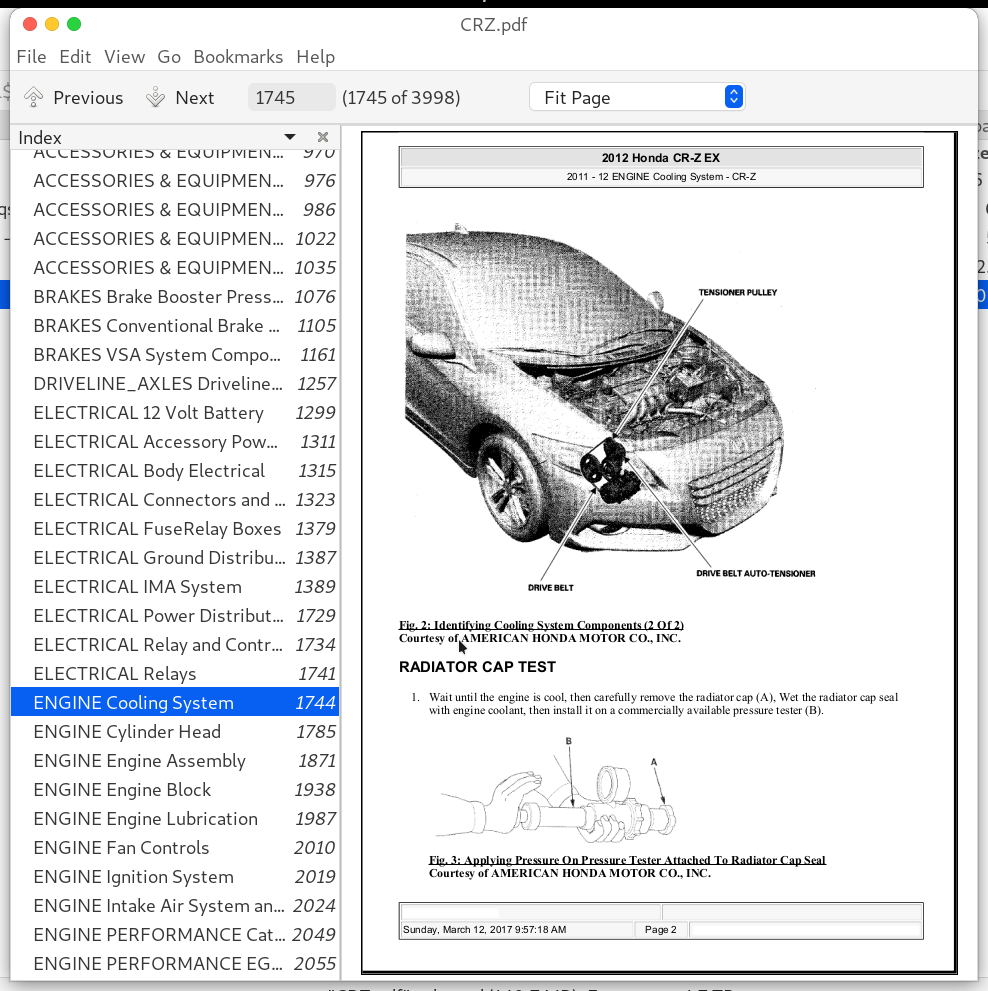Open the View menu
The width and height of the screenshot is (988, 991).
[124, 57]
